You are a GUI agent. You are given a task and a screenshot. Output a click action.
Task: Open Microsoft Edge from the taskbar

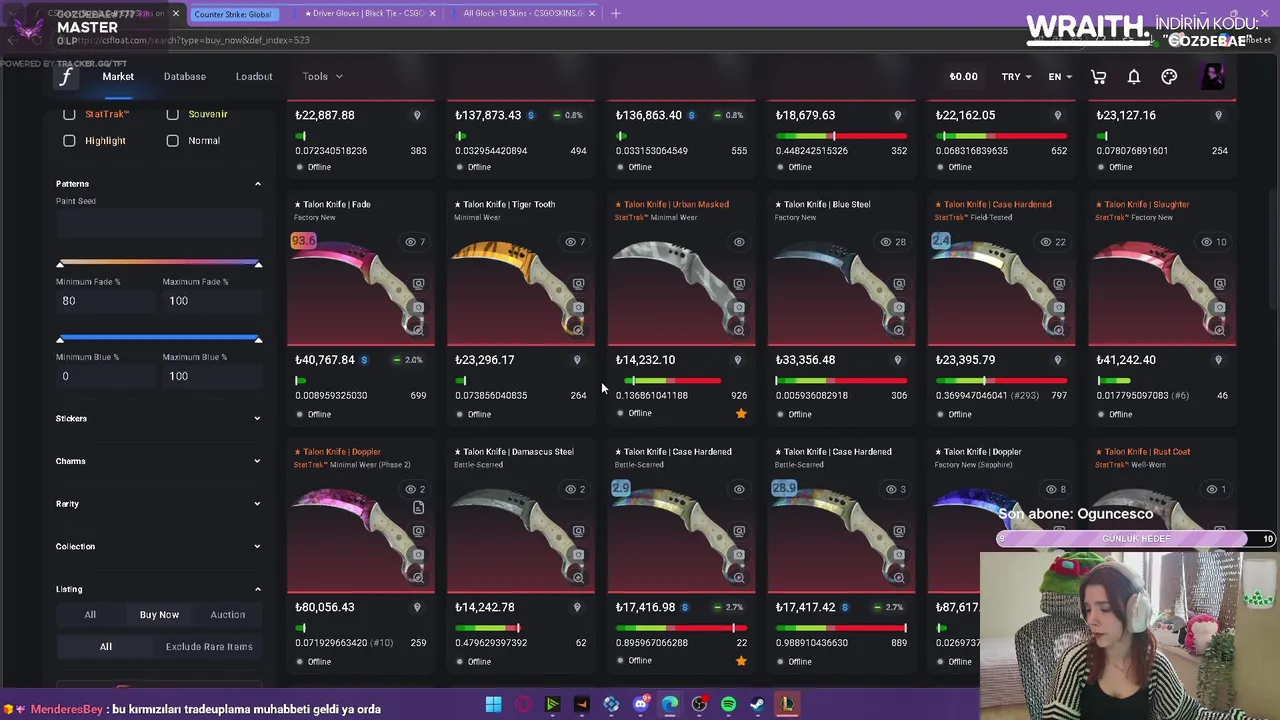(670, 705)
